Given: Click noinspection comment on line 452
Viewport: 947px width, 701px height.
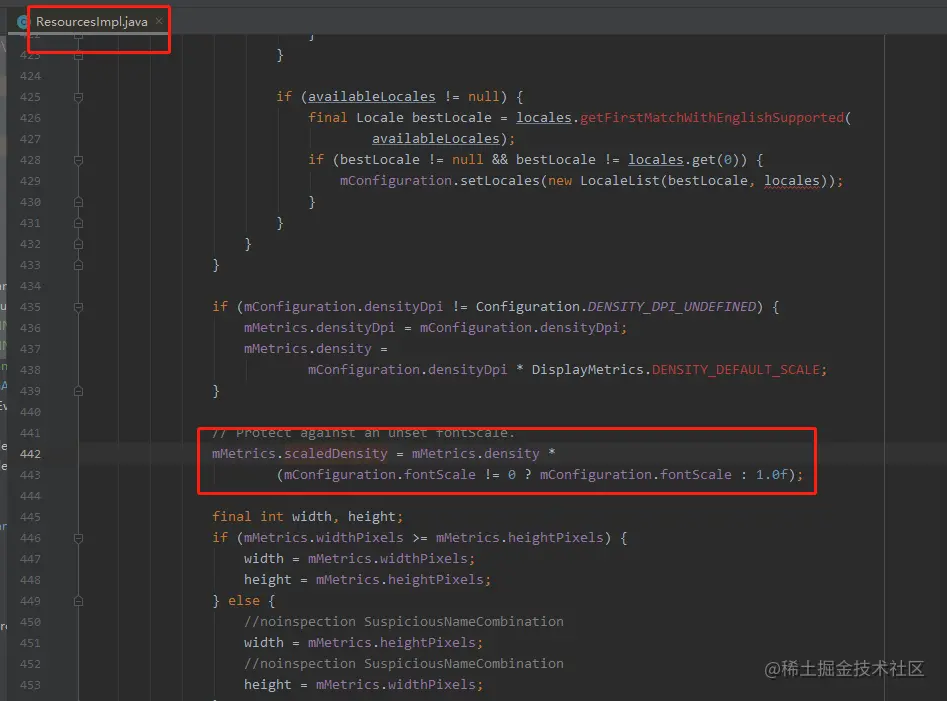Looking at the screenshot, I should point(403,664).
